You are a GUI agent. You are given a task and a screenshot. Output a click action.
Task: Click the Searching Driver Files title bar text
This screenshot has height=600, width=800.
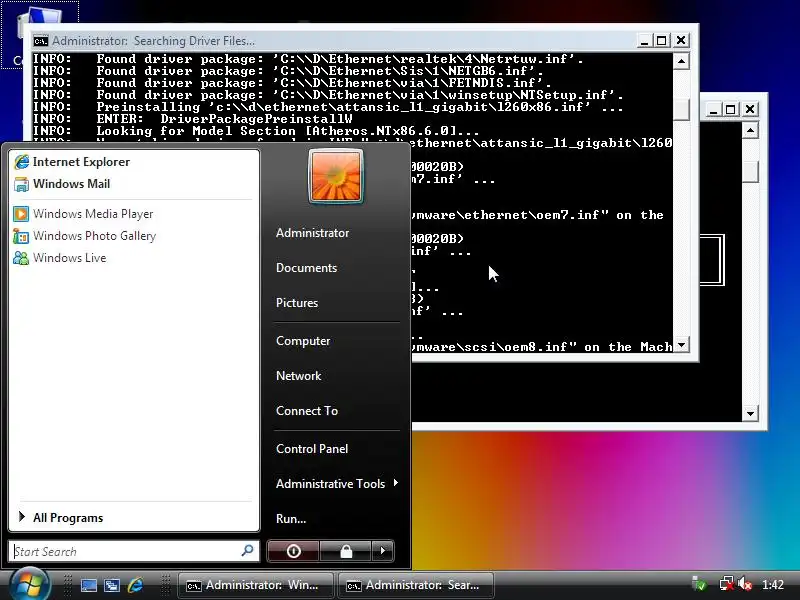pyautogui.click(x=153, y=41)
